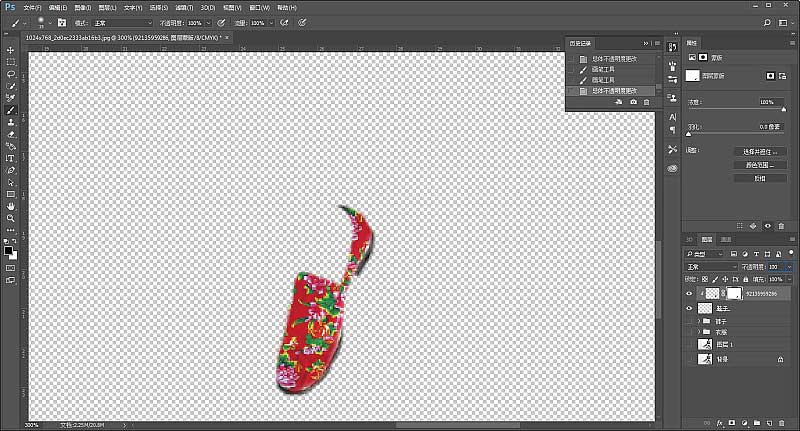Select the Move tool in the toolbar

point(11,49)
